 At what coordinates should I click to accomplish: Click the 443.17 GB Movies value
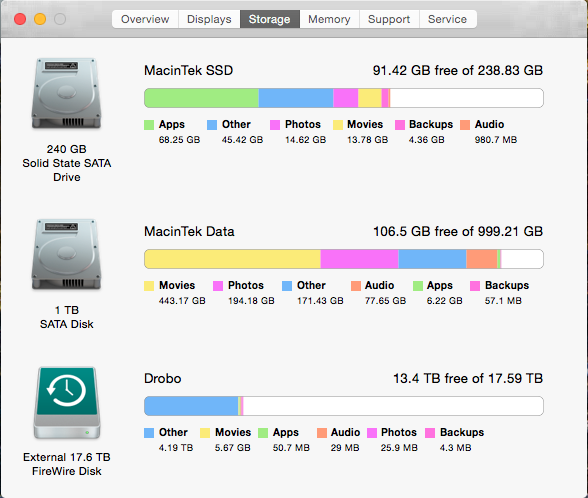click(x=182, y=301)
